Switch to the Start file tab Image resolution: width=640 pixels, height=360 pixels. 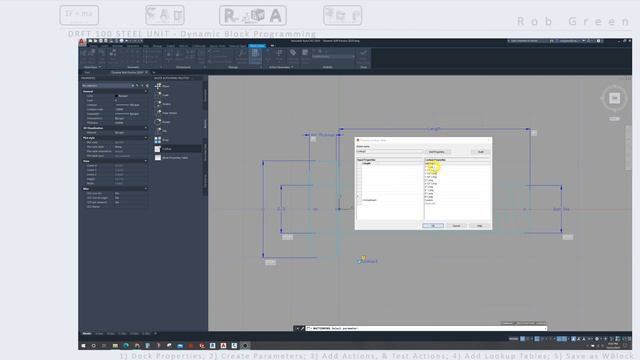[88, 72]
